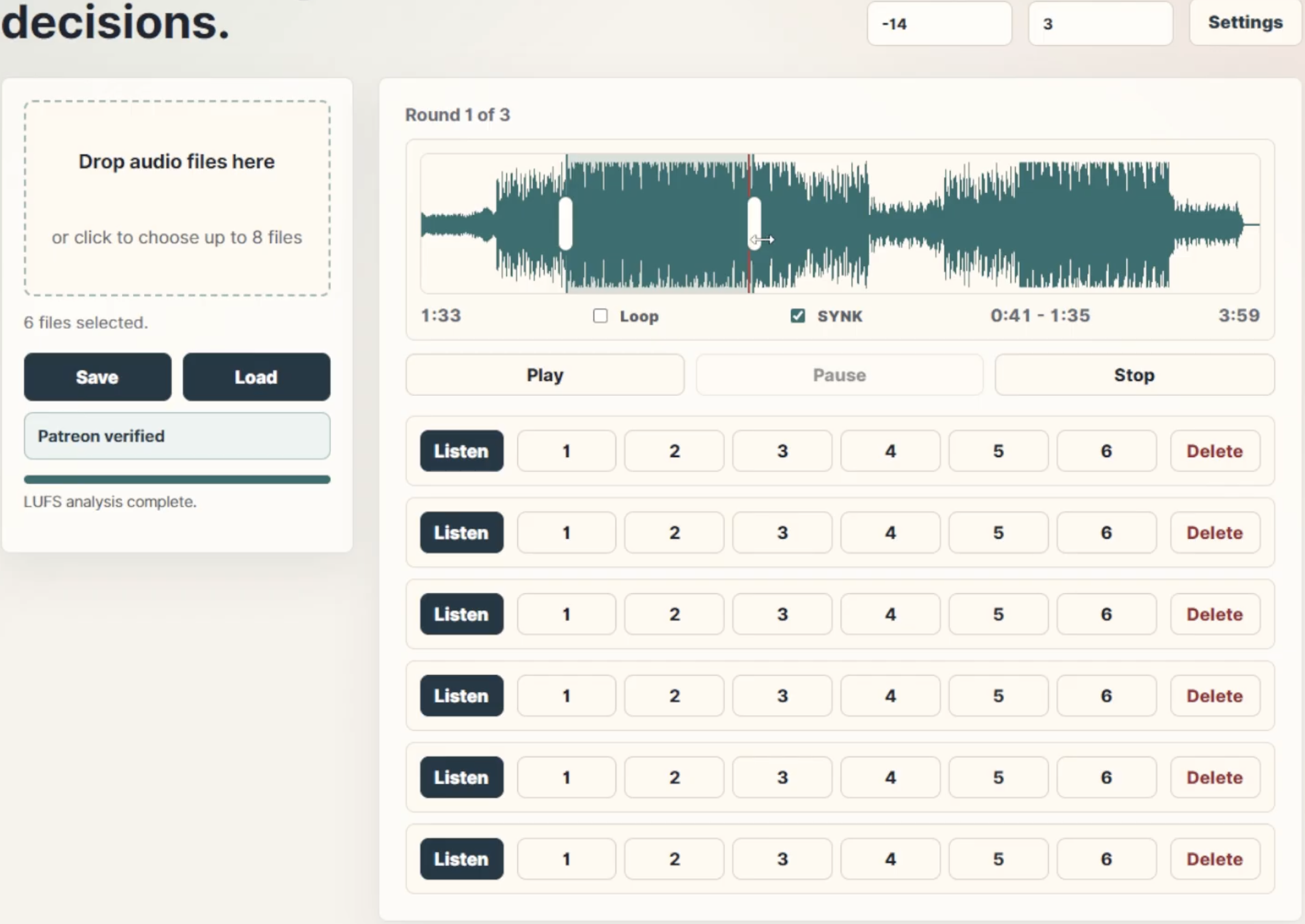Image resolution: width=1305 pixels, height=924 pixels.
Task: Grab the left selection handle on waveform
Action: (x=566, y=223)
